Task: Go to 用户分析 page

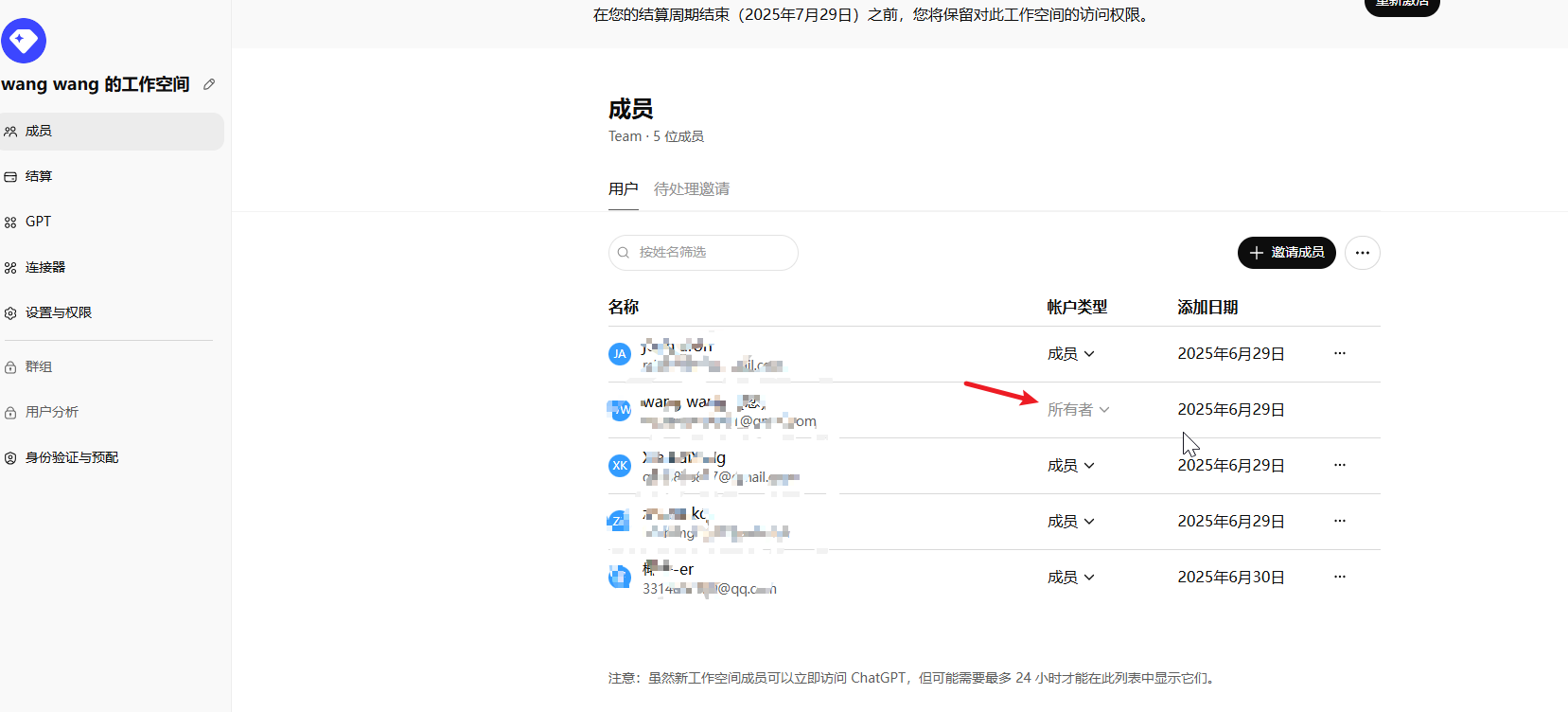Action: pos(51,412)
